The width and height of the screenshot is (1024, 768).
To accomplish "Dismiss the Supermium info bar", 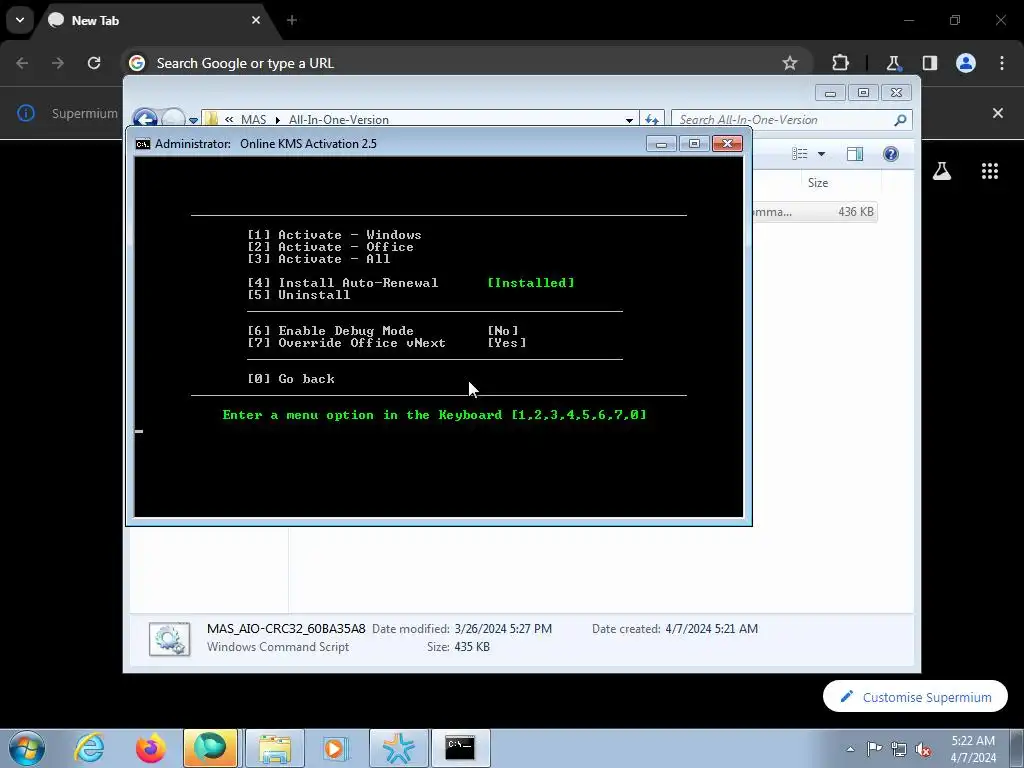I will point(998,113).
